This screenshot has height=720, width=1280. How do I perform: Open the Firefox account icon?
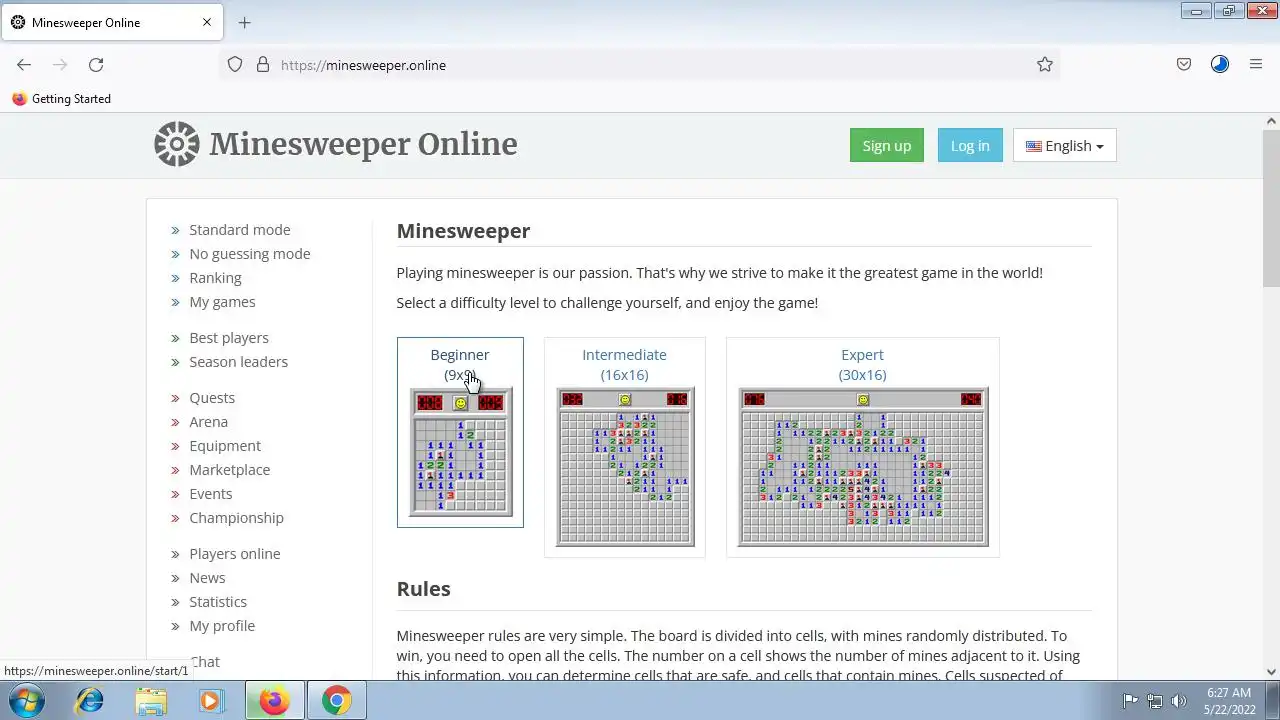point(1220,65)
